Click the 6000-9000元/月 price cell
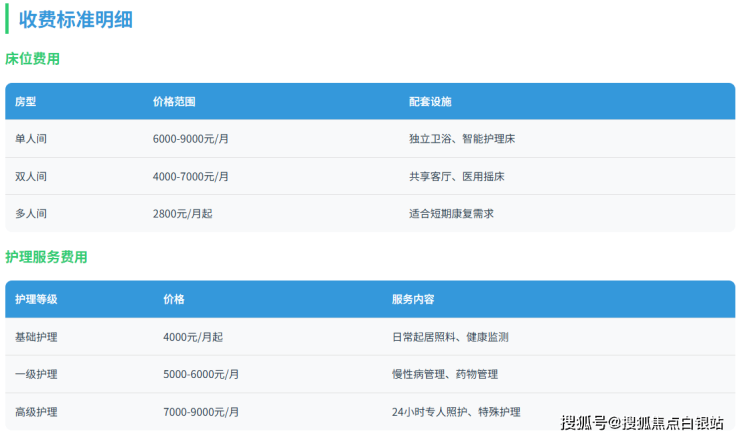Screen dimensions: 740x439 click(x=191, y=139)
